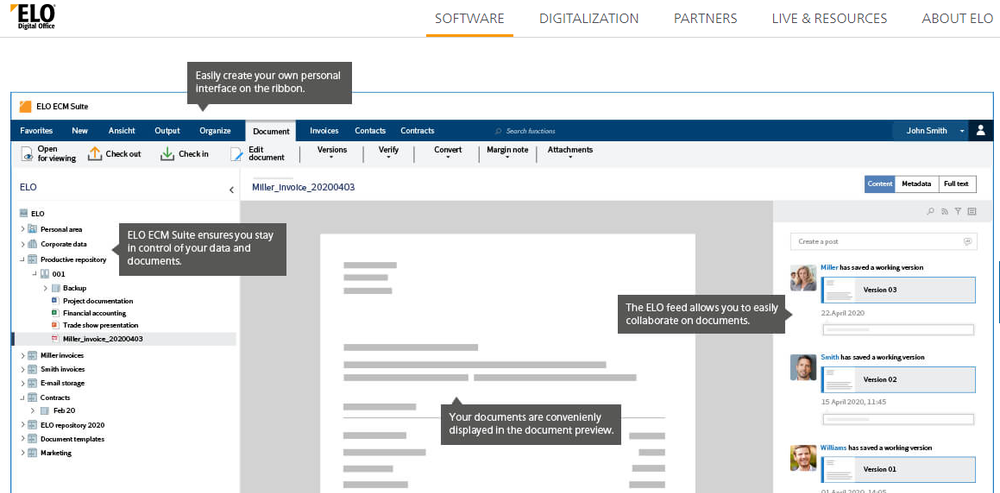1000x493 pixels.
Task: Select the Document ribbon tab
Action: [x=271, y=131]
